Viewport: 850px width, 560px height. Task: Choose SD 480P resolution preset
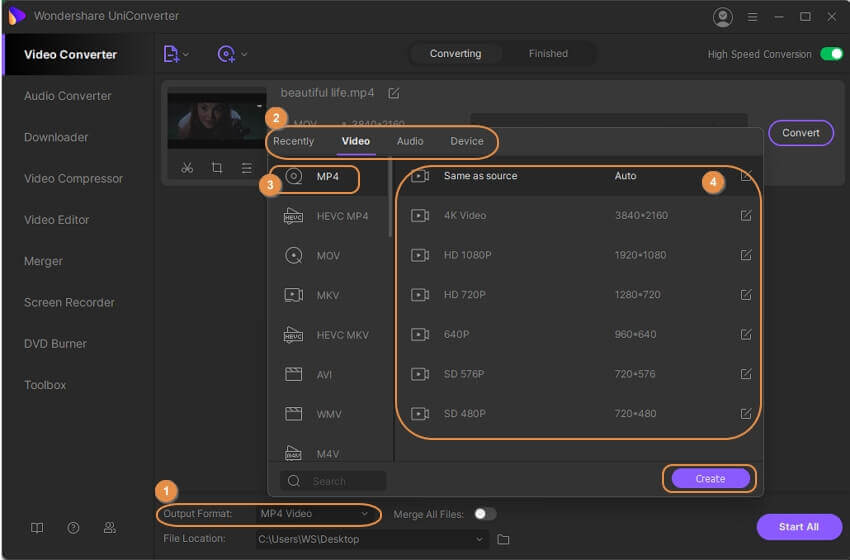click(578, 414)
